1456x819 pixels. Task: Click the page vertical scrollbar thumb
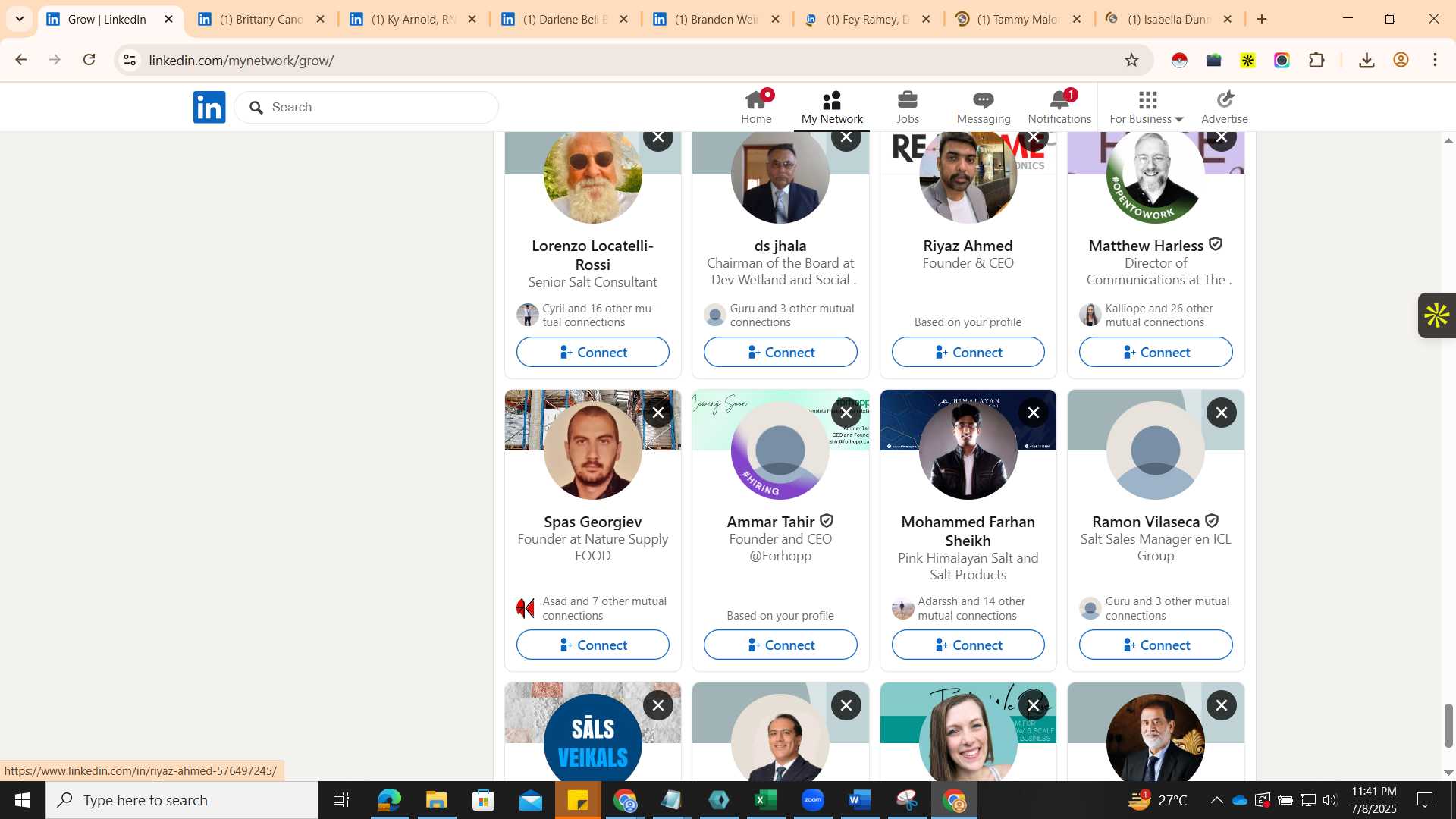coord(1448,725)
